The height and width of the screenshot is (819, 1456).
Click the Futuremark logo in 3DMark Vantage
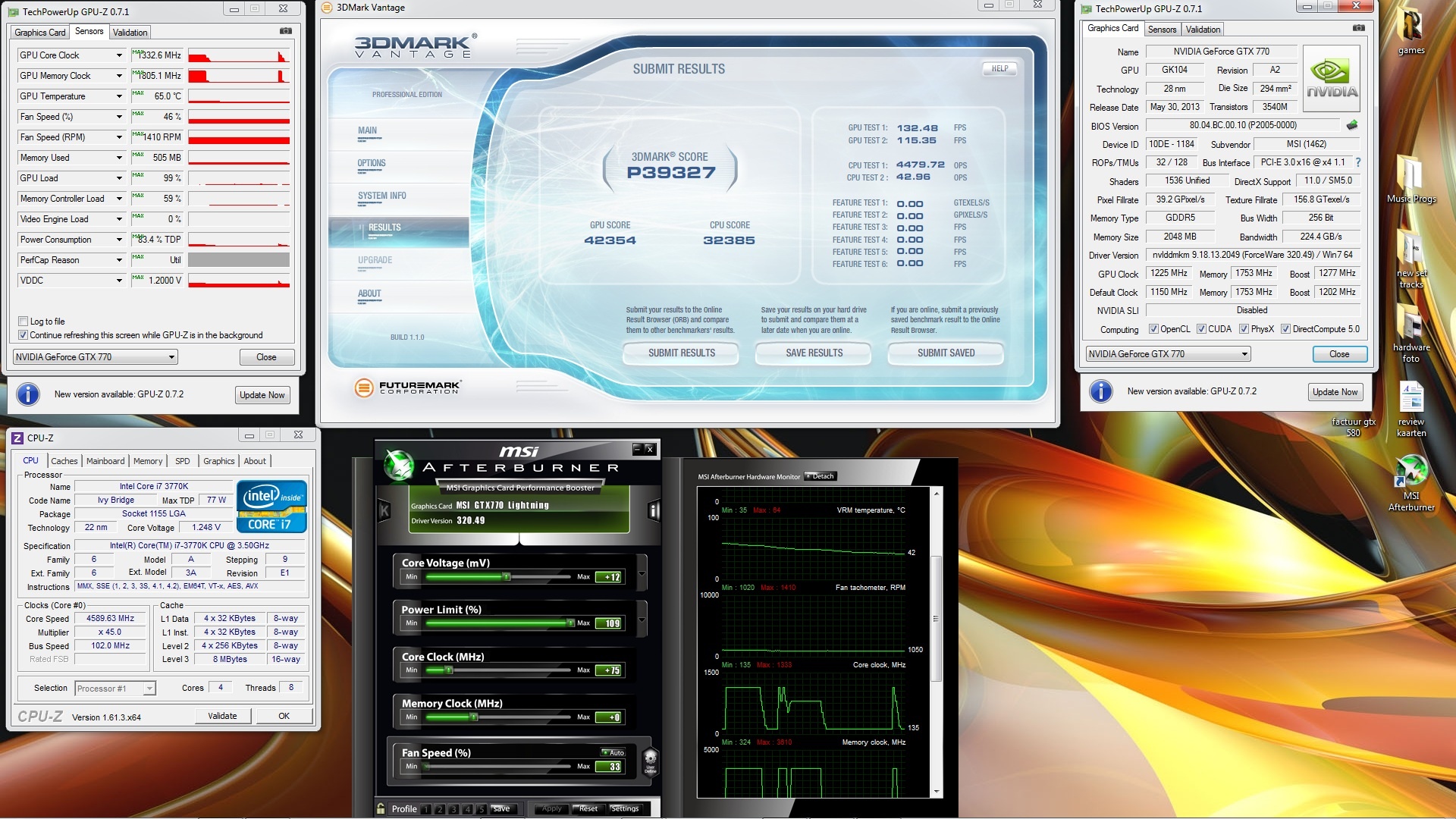pyautogui.click(x=408, y=388)
